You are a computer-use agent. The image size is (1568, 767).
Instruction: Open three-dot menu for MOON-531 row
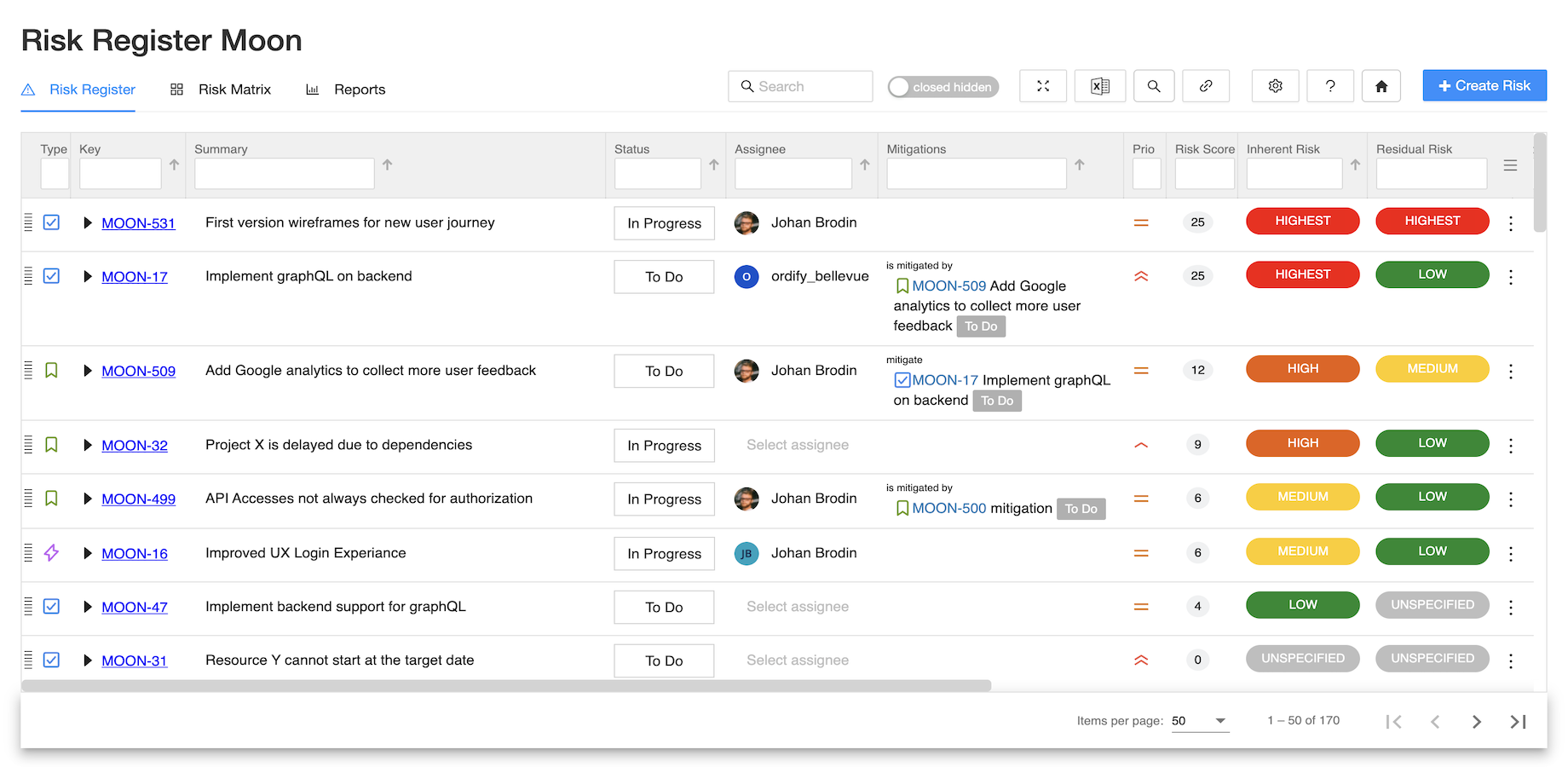1510,223
